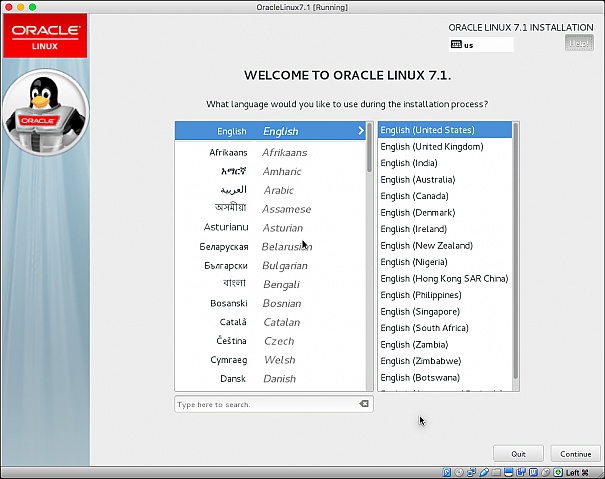Choose English (Hong Kong SAR China) locale
The width and height of the screenshot is (605, 479).
coord(445,278)
